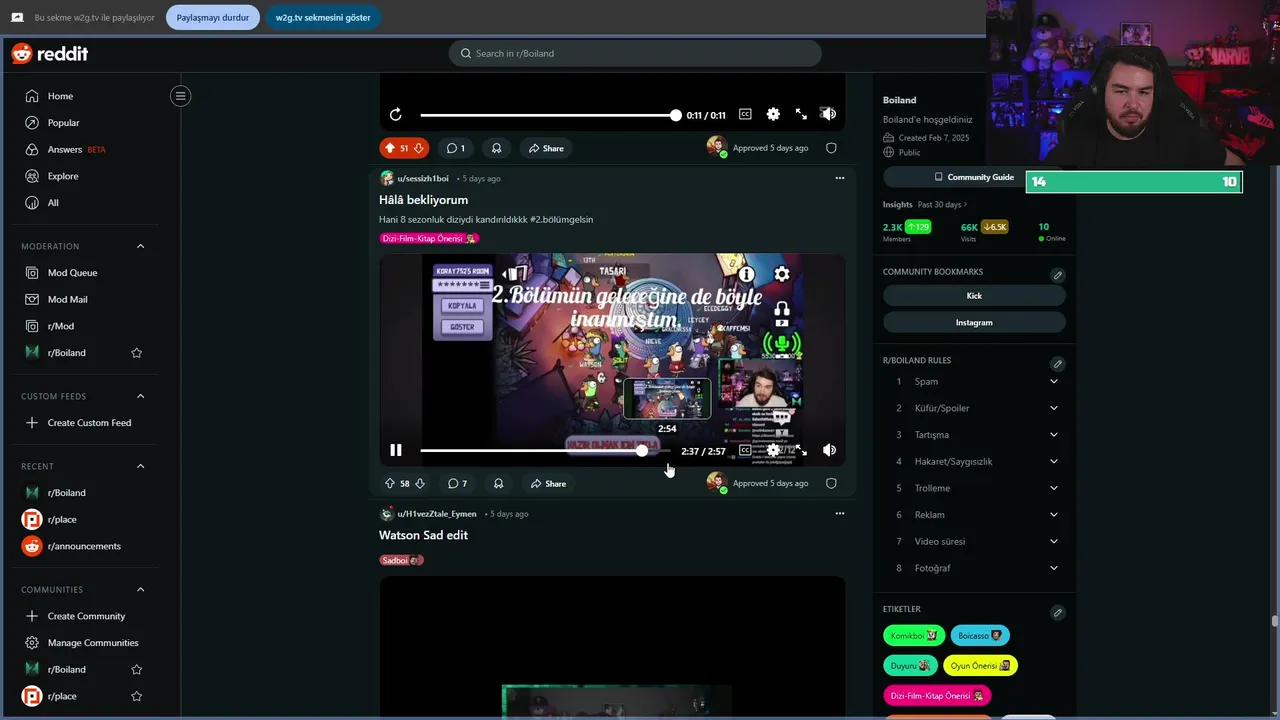Open u/sessizh1boi's profile
Viewport: 1280px width, 720px height.
pos(423,178)
